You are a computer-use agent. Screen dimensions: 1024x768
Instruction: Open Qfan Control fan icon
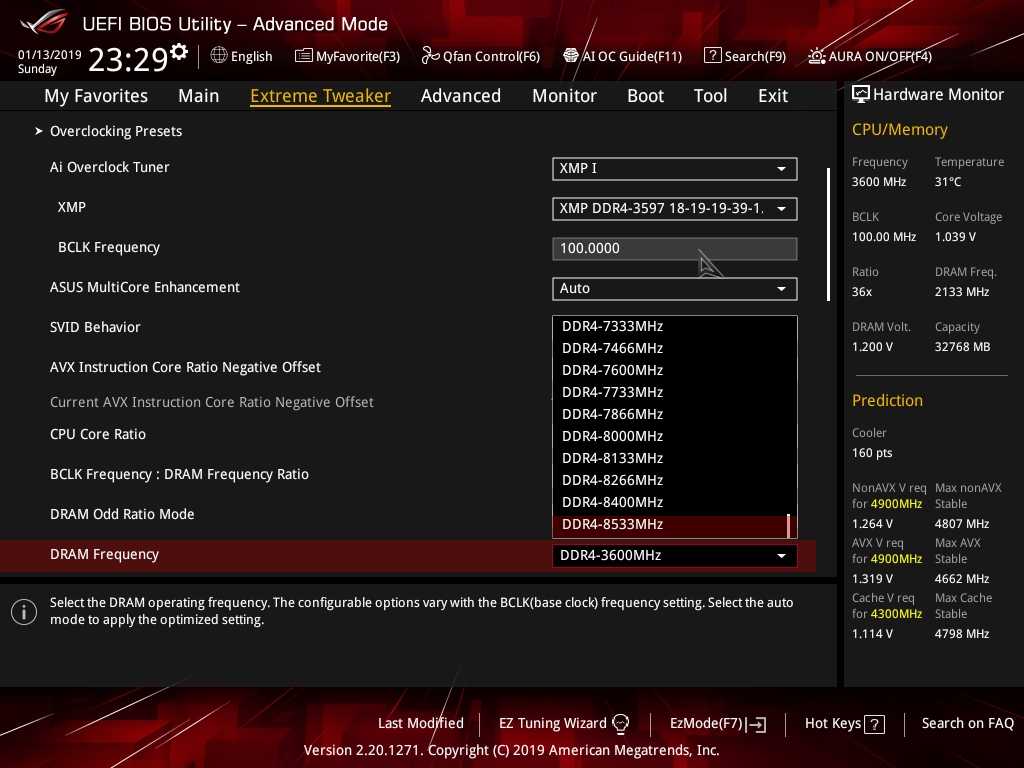point(430,56)
